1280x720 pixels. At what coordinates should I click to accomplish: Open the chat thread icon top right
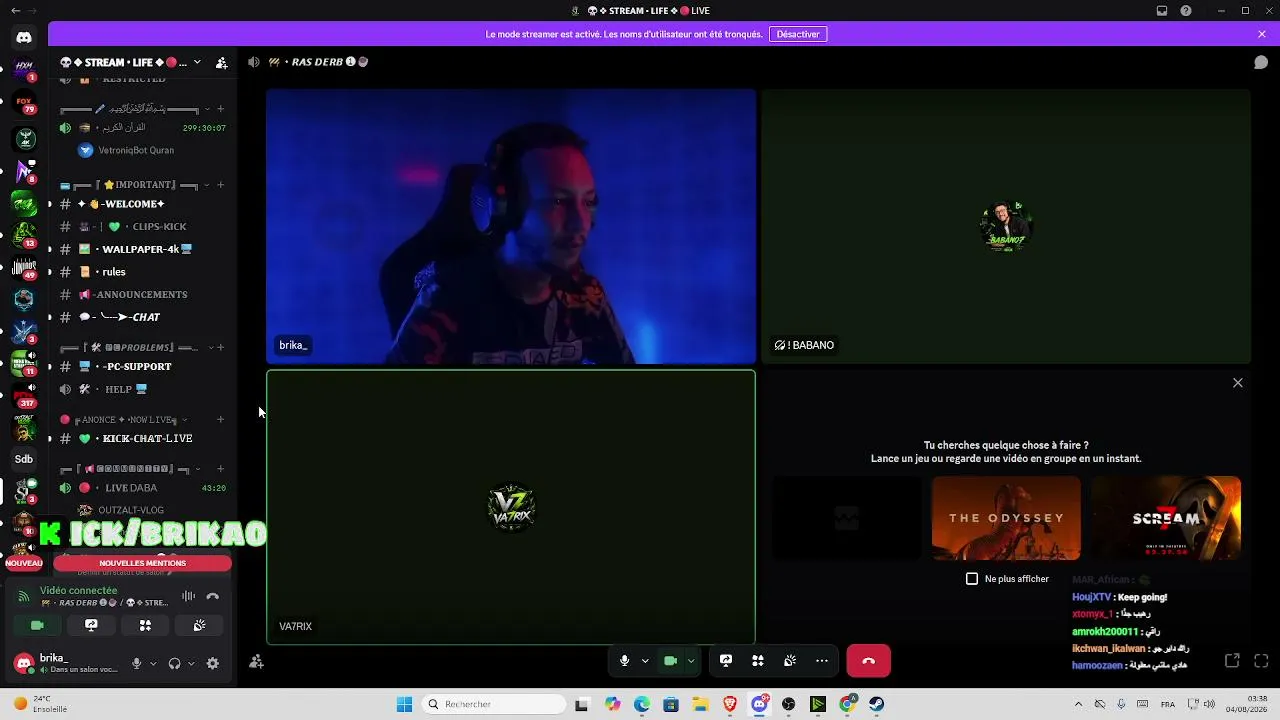(1261, 62)
